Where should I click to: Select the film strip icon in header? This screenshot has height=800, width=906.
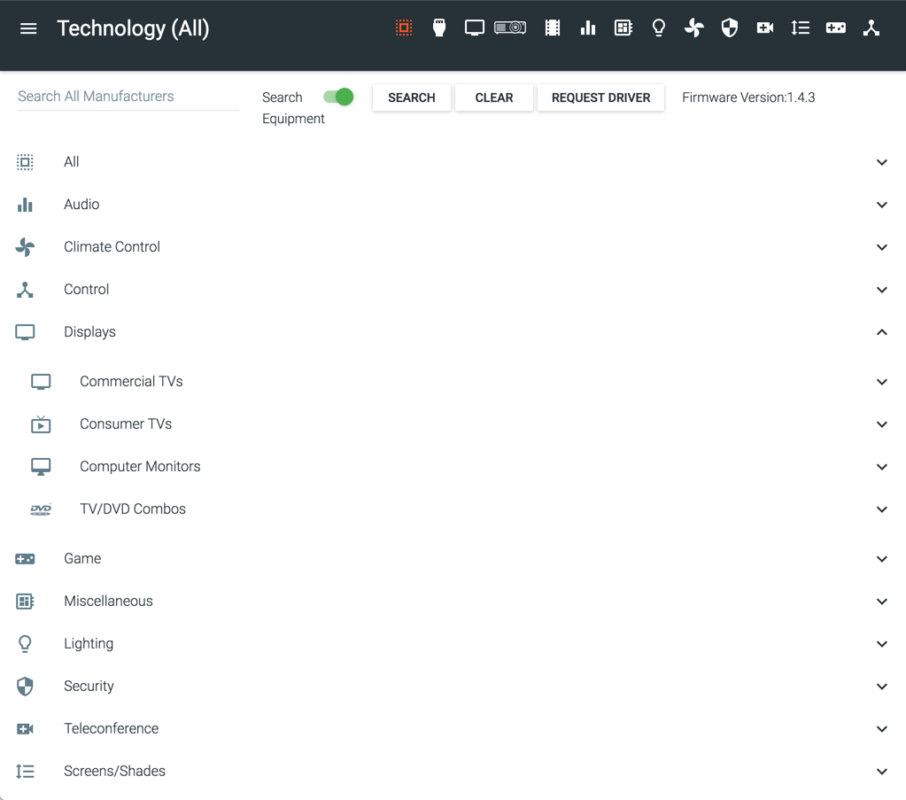(553, 28)
